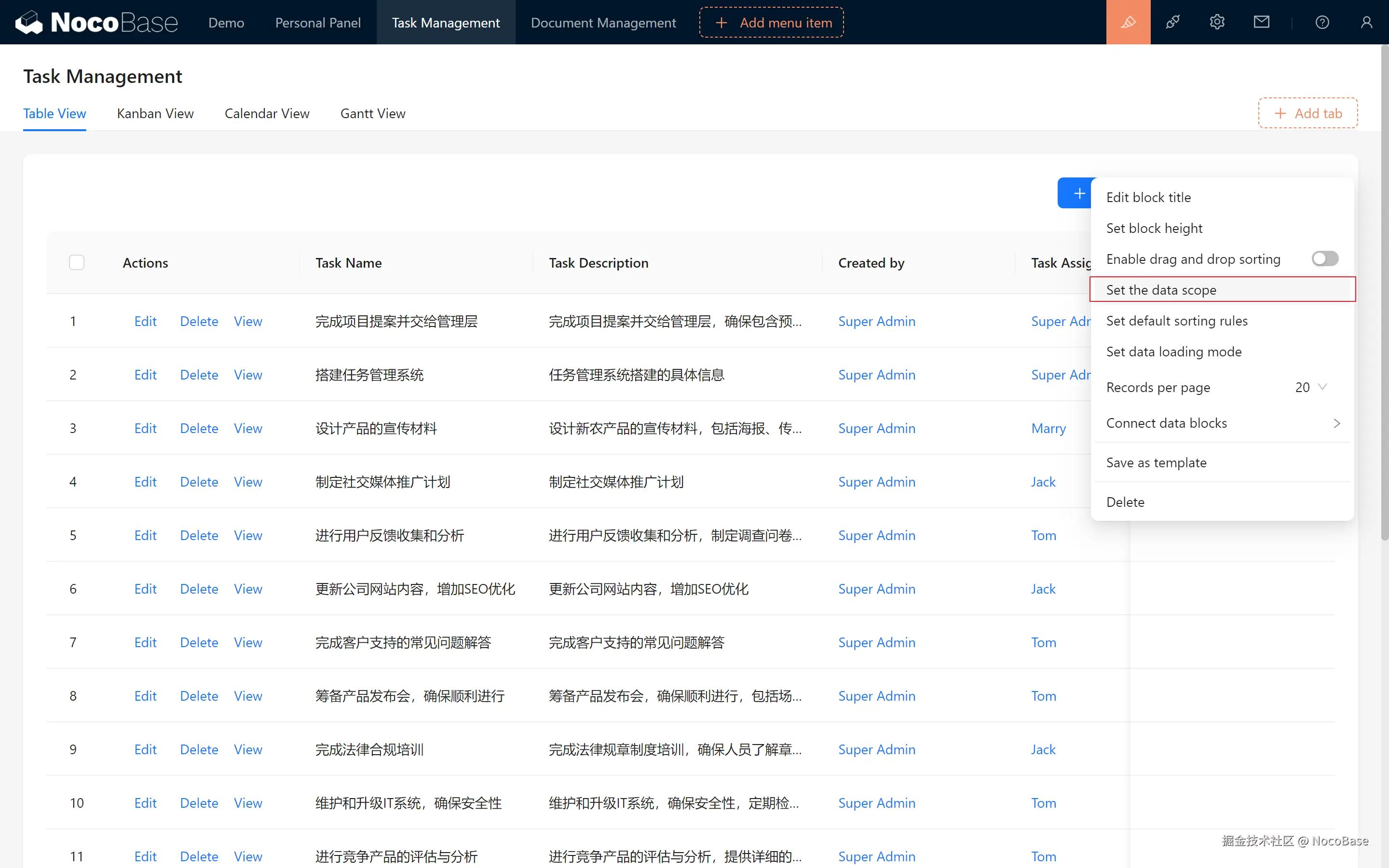This screenshot has width=1389, height=868.
Task: Toggle the UI editor highlighter icon
Action: [1128, 22]
